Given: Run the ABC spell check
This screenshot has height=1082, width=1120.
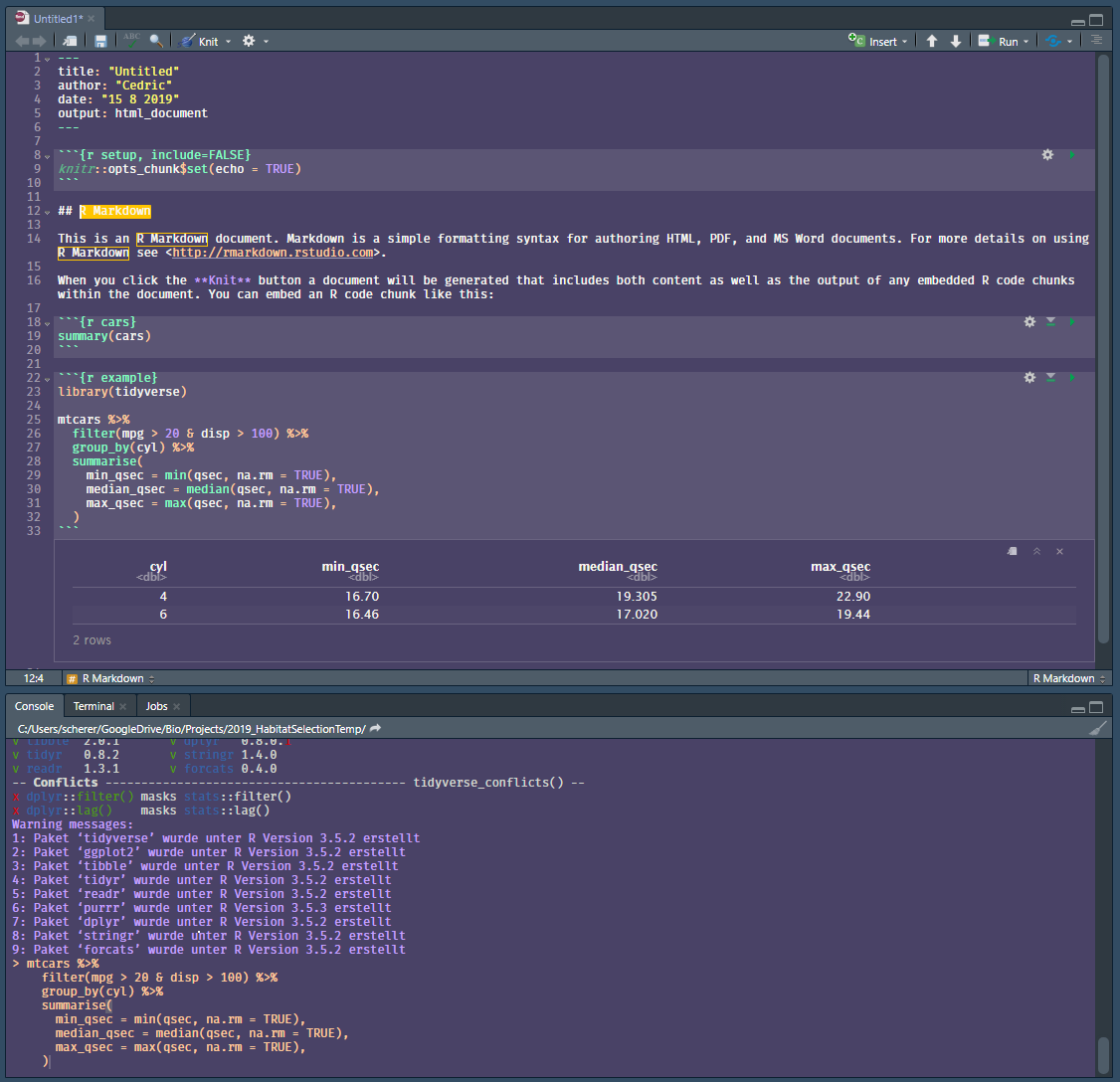Looking at the screenshot, I should point(131,40).
